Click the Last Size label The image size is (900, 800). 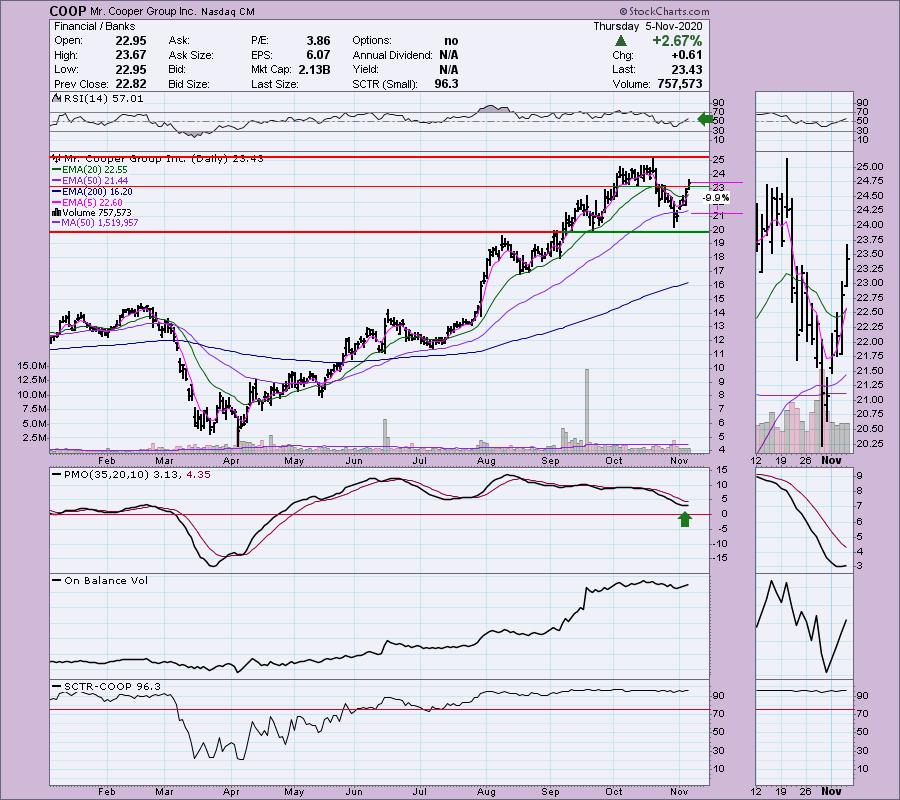[x=275, y=84]
